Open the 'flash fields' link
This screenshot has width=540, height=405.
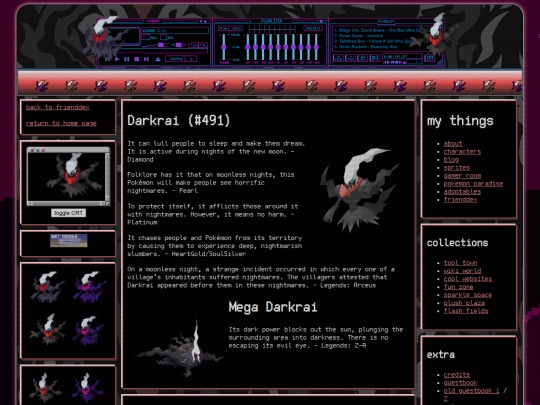(x=466, y=311)
